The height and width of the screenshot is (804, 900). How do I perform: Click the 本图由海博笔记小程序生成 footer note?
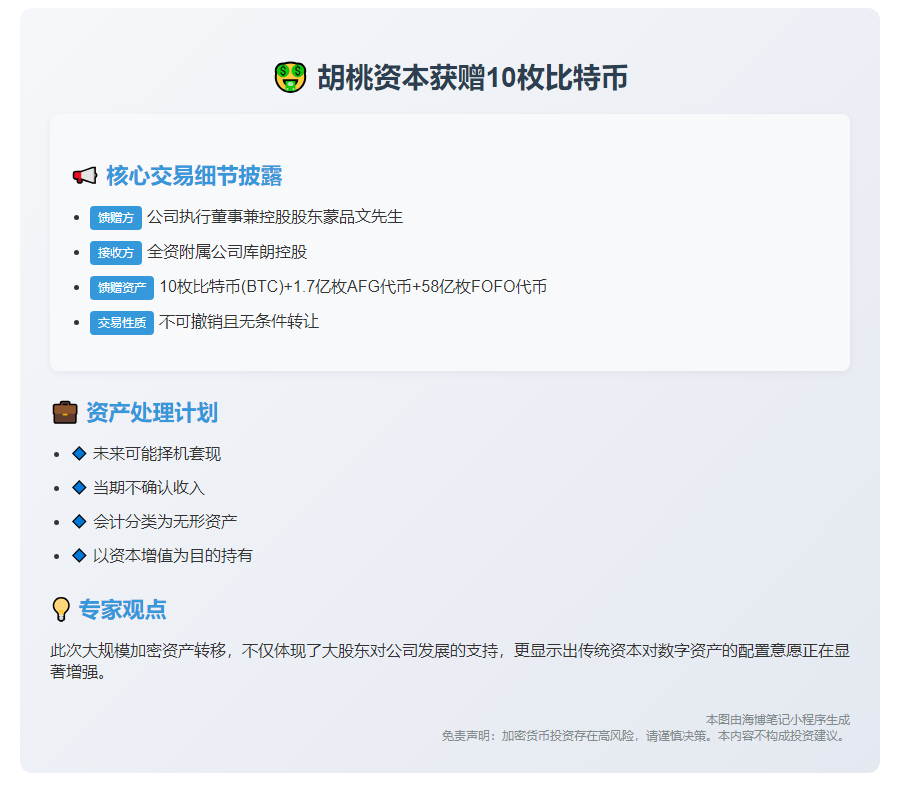(777, 719)
